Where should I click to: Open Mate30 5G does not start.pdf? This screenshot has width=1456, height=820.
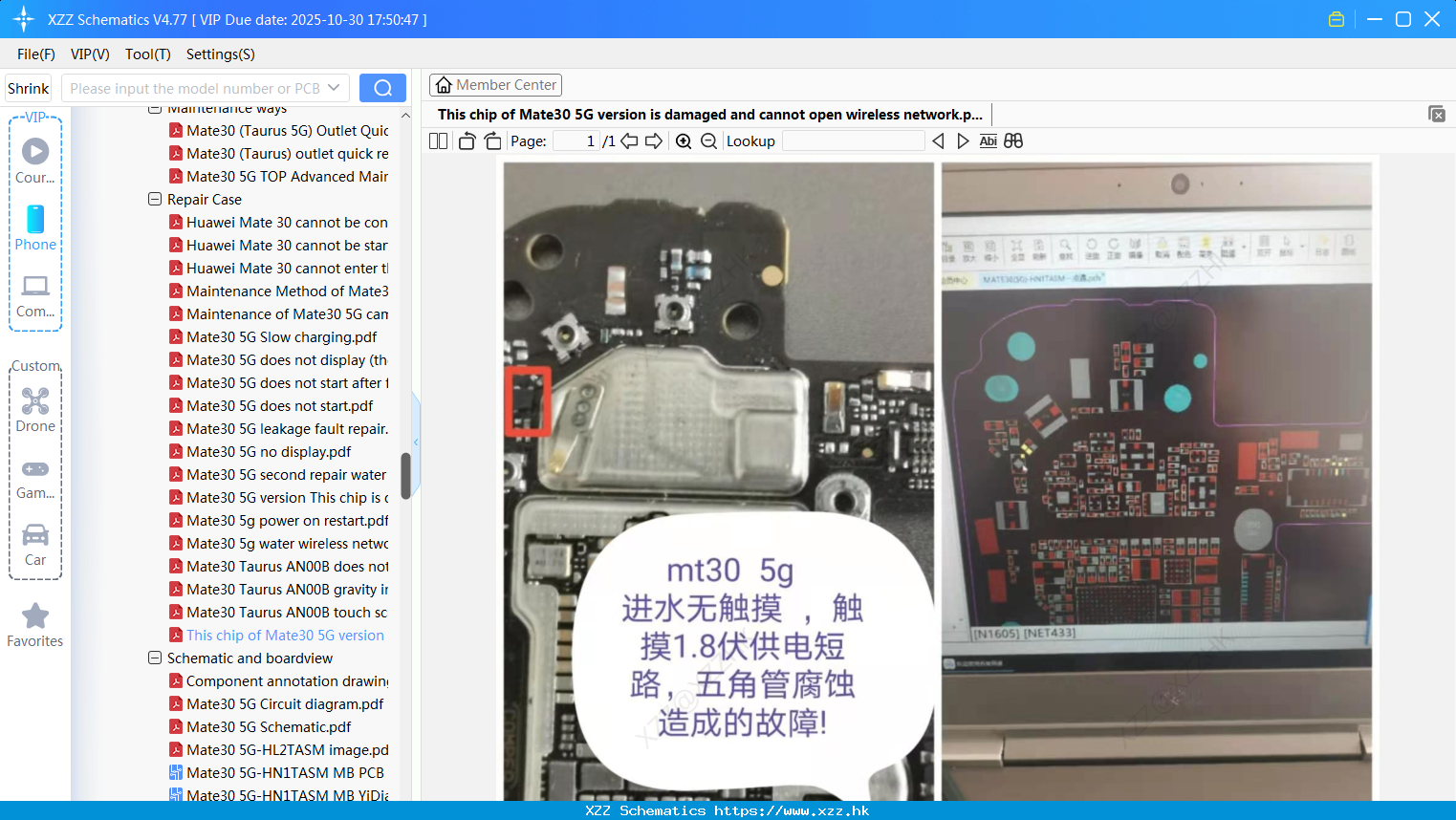pos(279,406)
